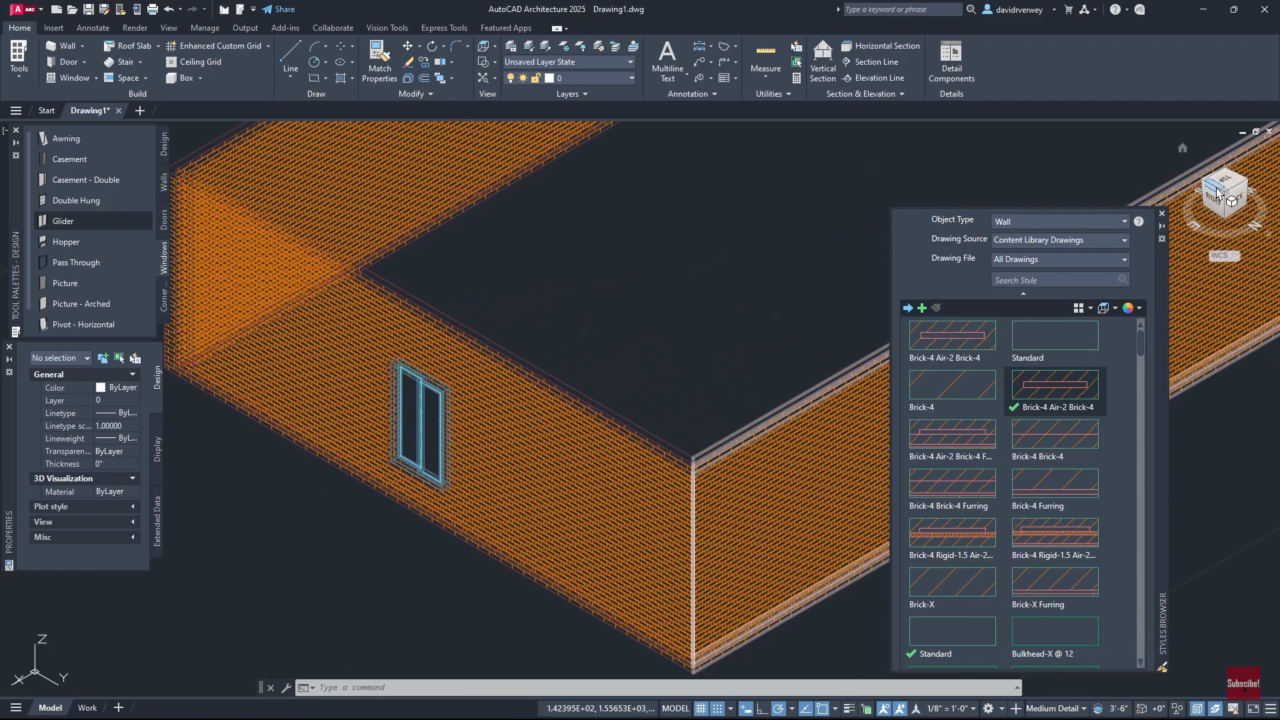Open the Multiline Text tool
This screenshot has width=1280, height=720.
pos(667,61)
